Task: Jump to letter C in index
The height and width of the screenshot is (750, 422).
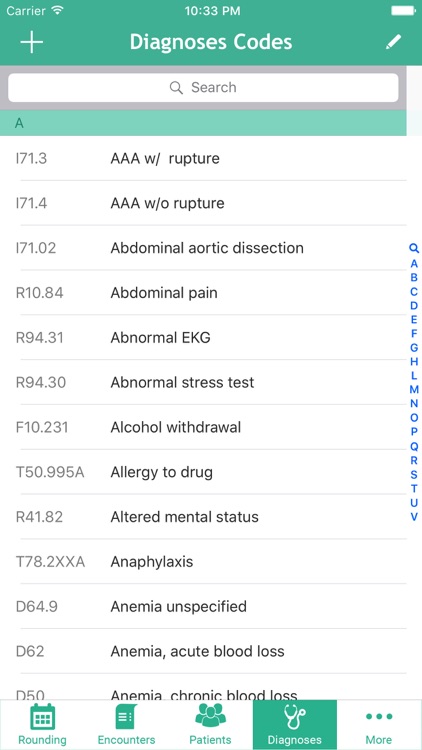Action: pos(414,291)
